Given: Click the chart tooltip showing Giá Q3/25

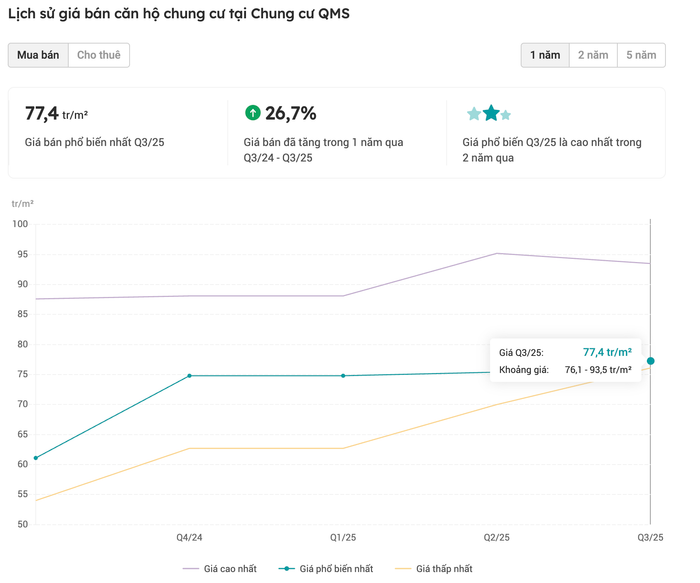Looking at the screenshot, I should coord(565,361).
